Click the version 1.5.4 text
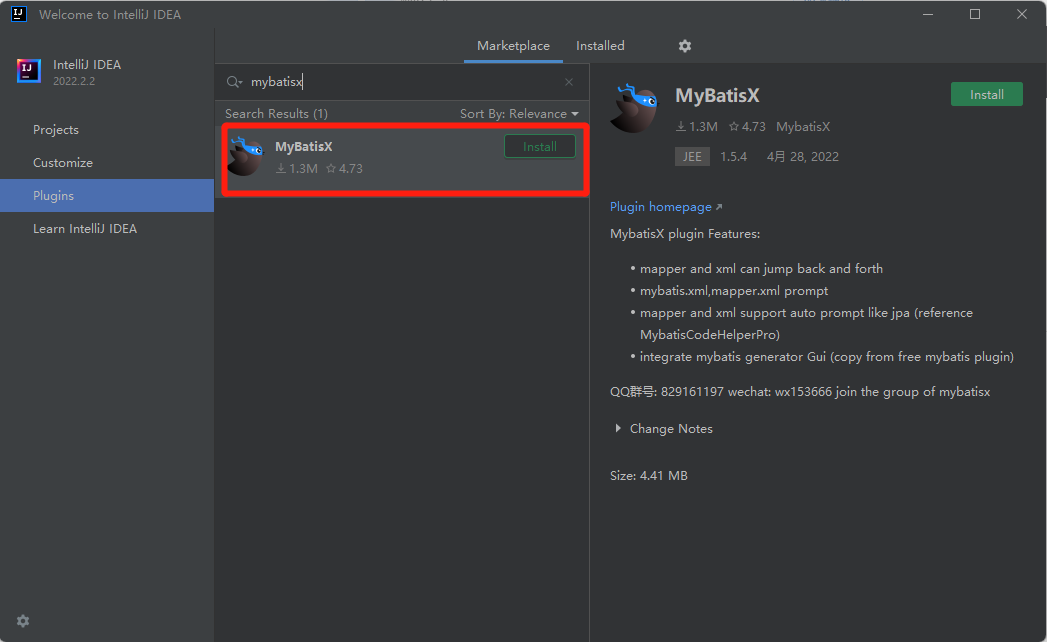 point(733,157)
